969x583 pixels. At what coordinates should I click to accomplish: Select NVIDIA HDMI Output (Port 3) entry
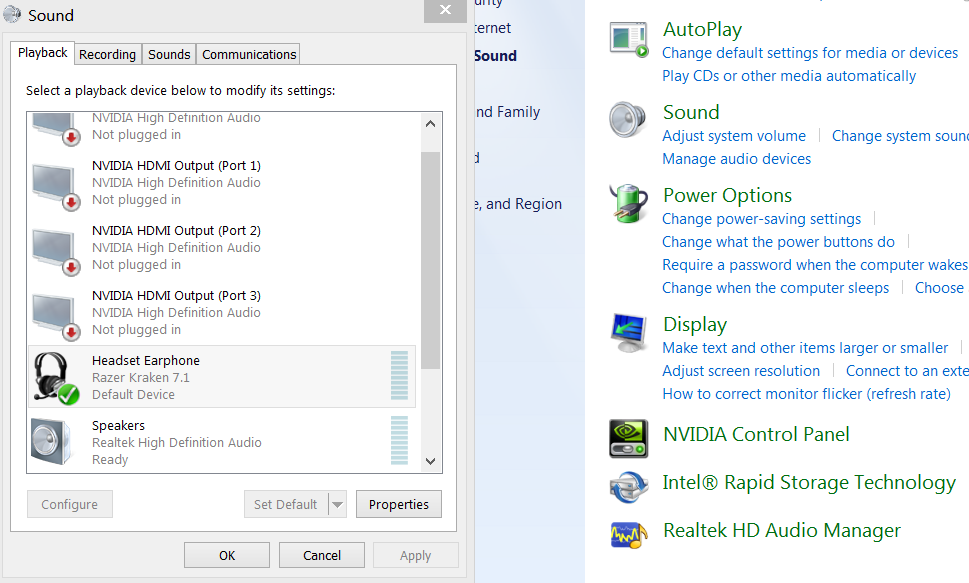click(x=222, y=313)
